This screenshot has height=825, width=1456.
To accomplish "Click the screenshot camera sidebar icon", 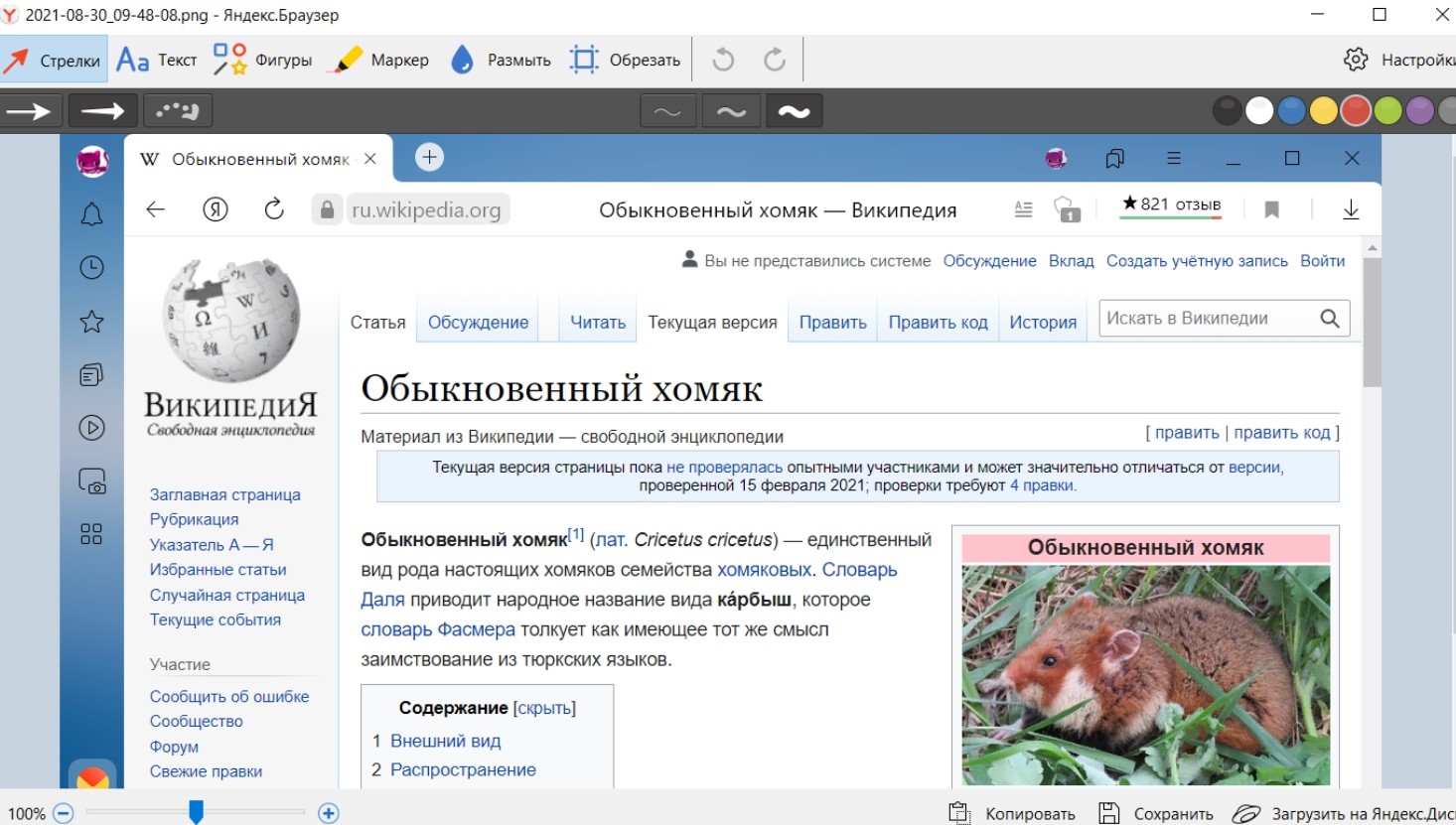I will click(x=91, y=481).
